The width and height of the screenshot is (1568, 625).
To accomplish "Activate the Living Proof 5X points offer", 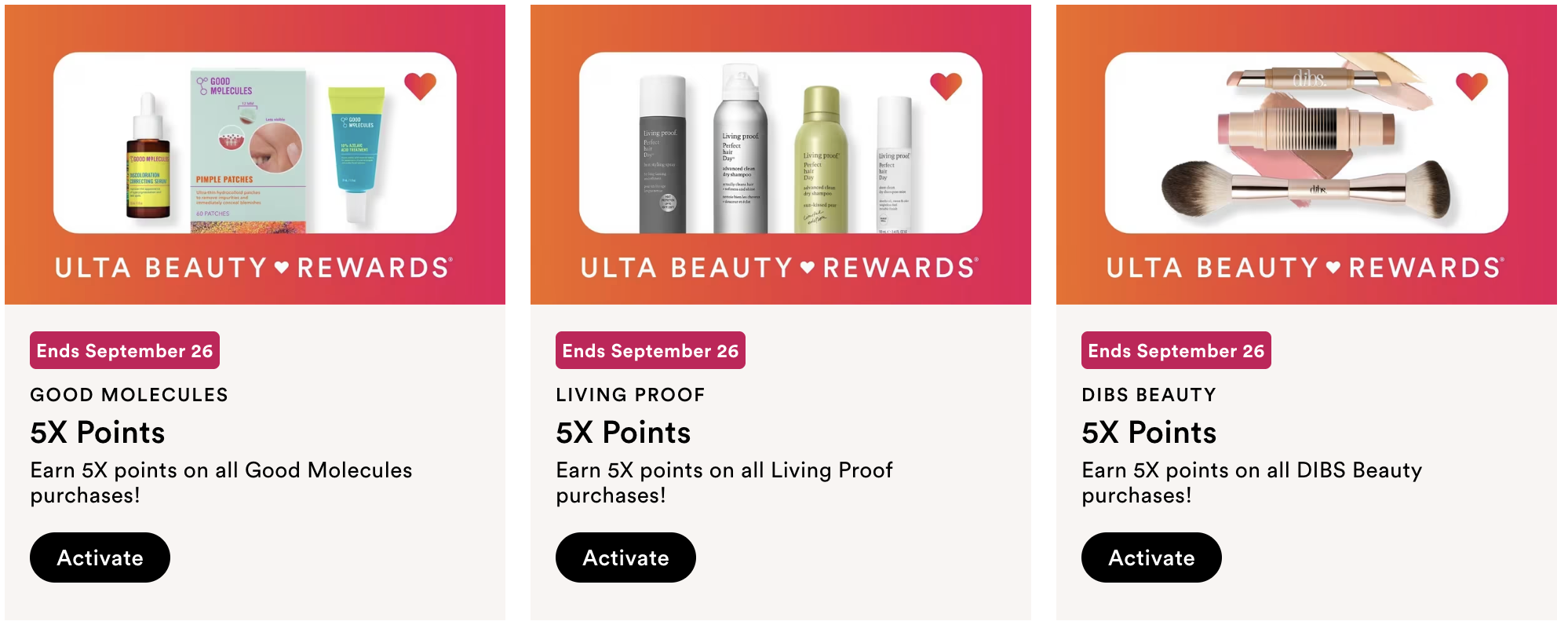I will tap(625, 557).
